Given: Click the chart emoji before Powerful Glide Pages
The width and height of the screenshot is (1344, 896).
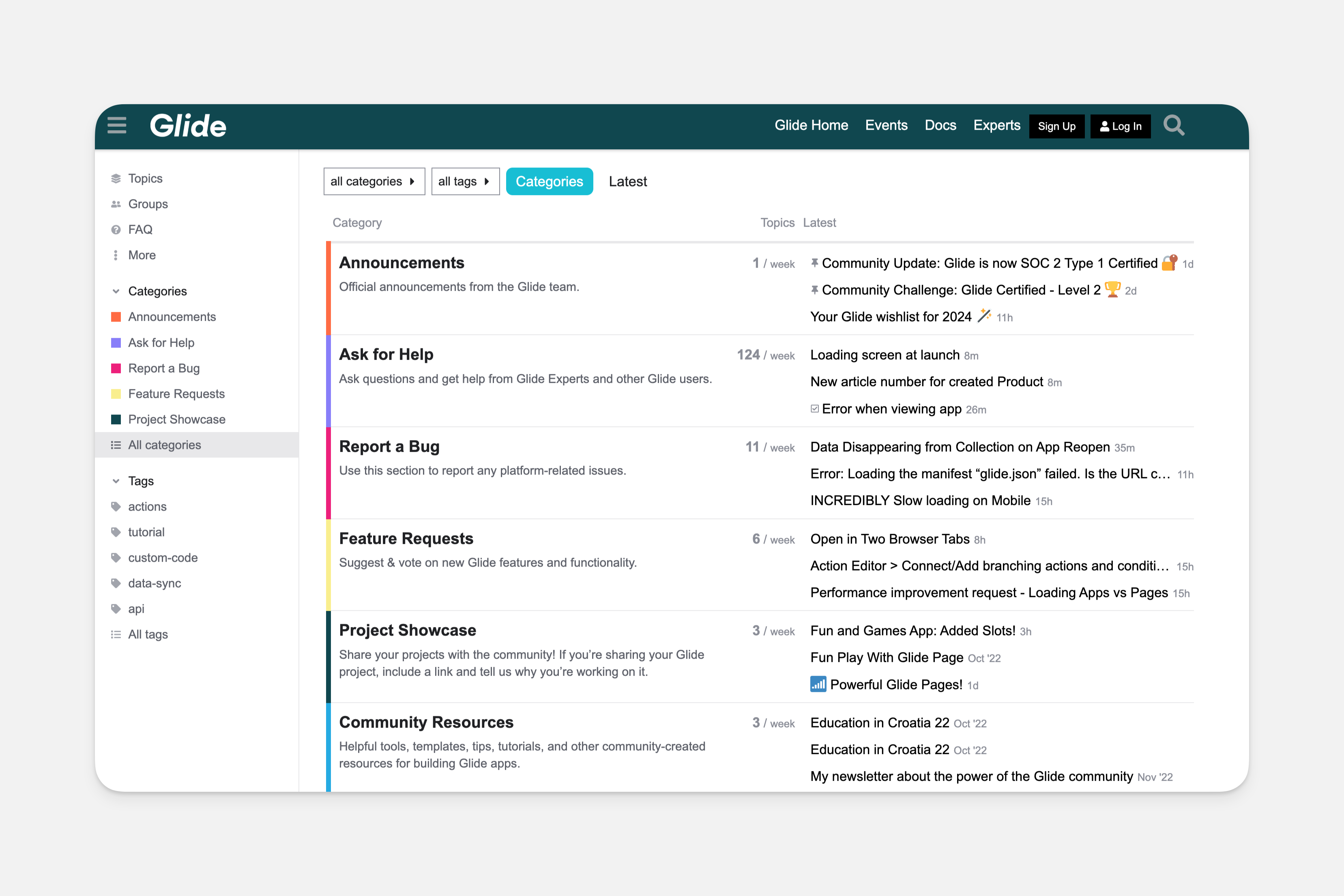Looking at the screenshot, I should coord(818,684).
